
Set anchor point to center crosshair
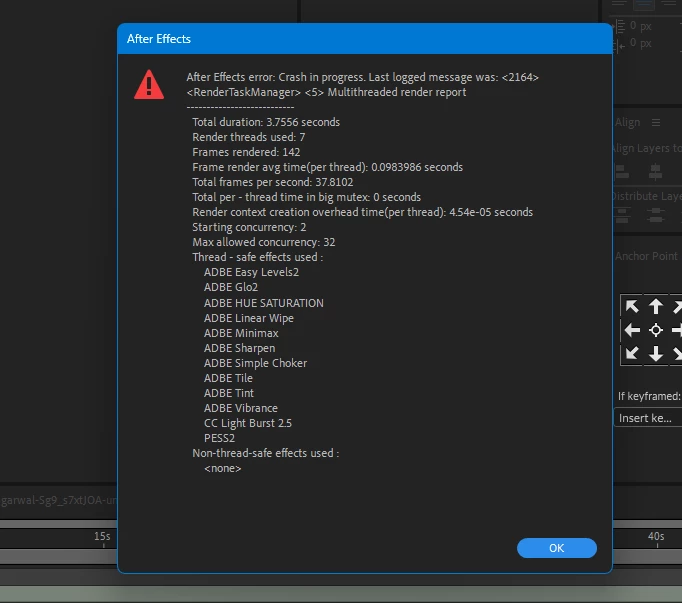[x=655, y=330]
